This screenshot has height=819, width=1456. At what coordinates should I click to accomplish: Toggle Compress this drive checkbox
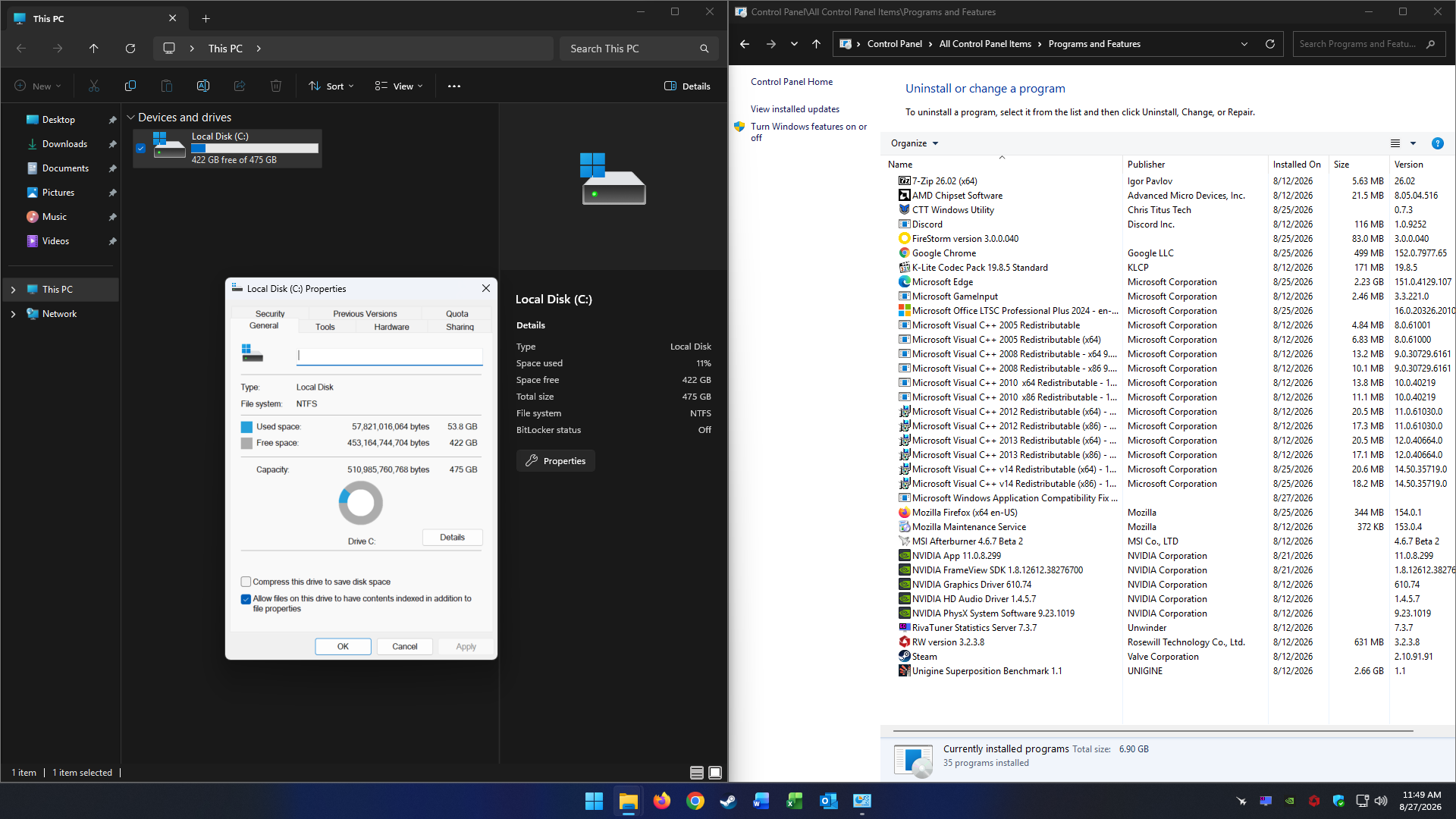point(246,582)
